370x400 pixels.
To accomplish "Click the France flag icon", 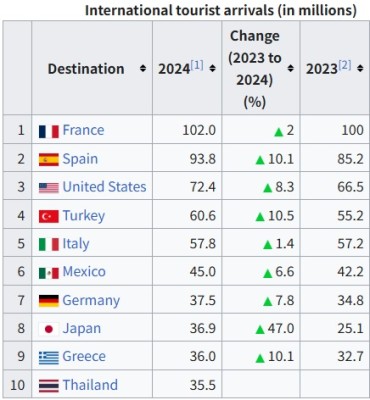I will point(49,131).
